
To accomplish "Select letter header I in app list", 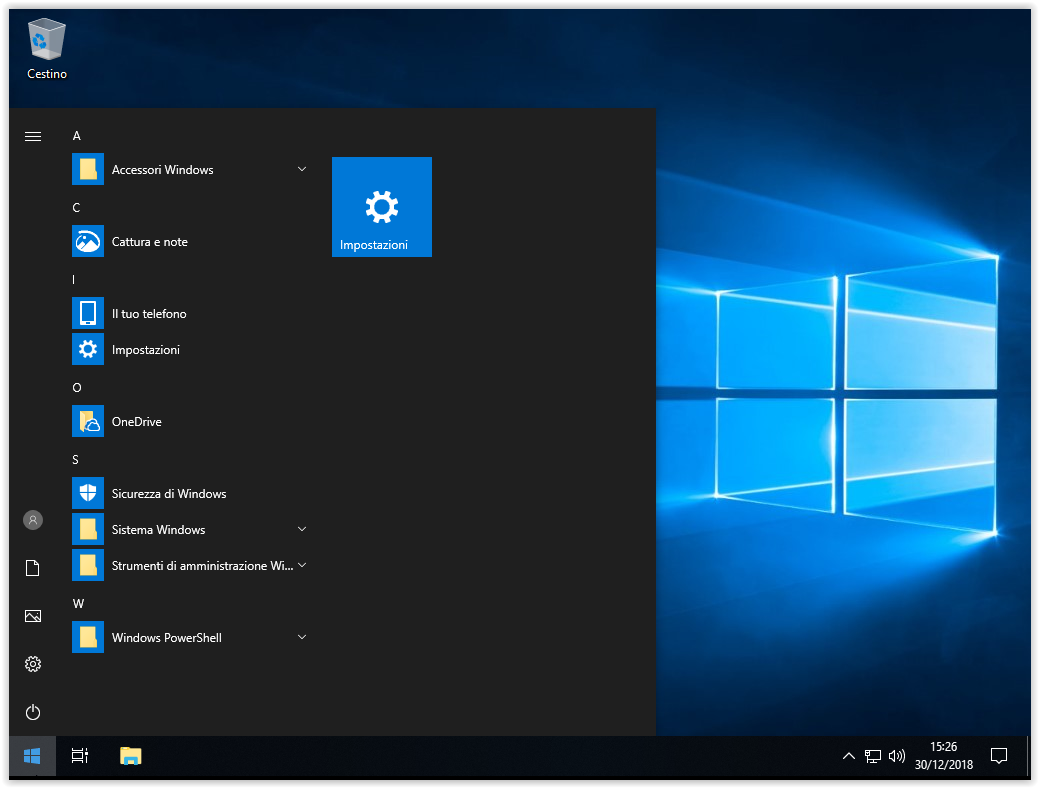I will pyautogui.click(x=74, y=280).
